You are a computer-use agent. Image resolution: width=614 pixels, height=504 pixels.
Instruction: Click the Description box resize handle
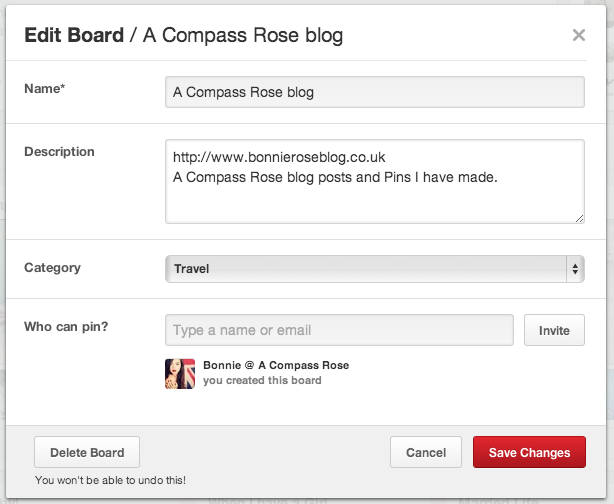tap(579, 217)
